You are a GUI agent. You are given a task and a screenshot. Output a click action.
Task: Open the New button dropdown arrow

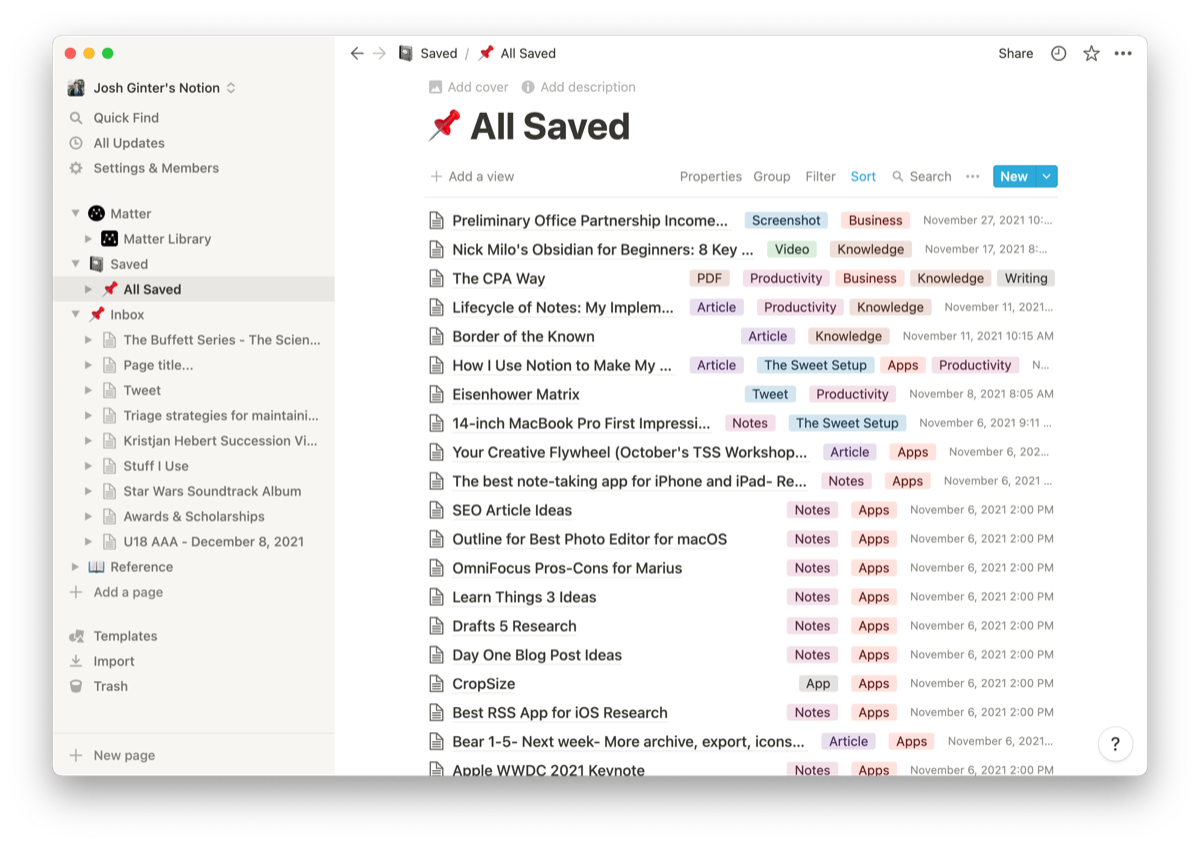(1047, 177)
